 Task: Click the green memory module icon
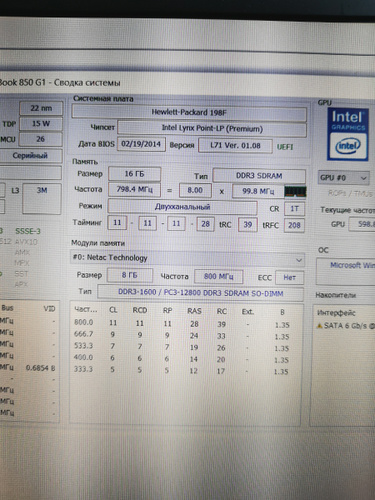(x=295, y=192)
